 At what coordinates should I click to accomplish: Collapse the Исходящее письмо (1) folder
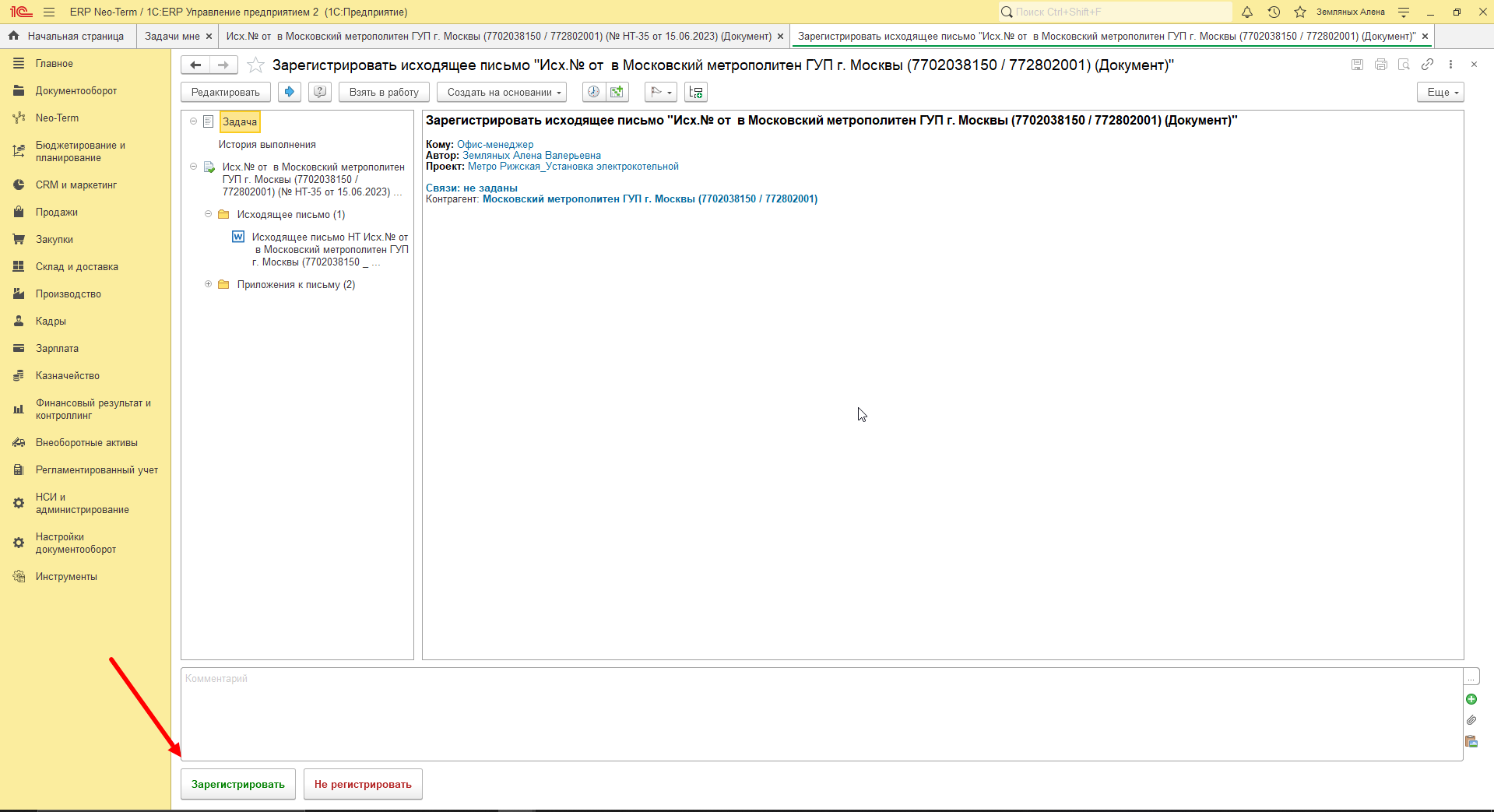208,214
